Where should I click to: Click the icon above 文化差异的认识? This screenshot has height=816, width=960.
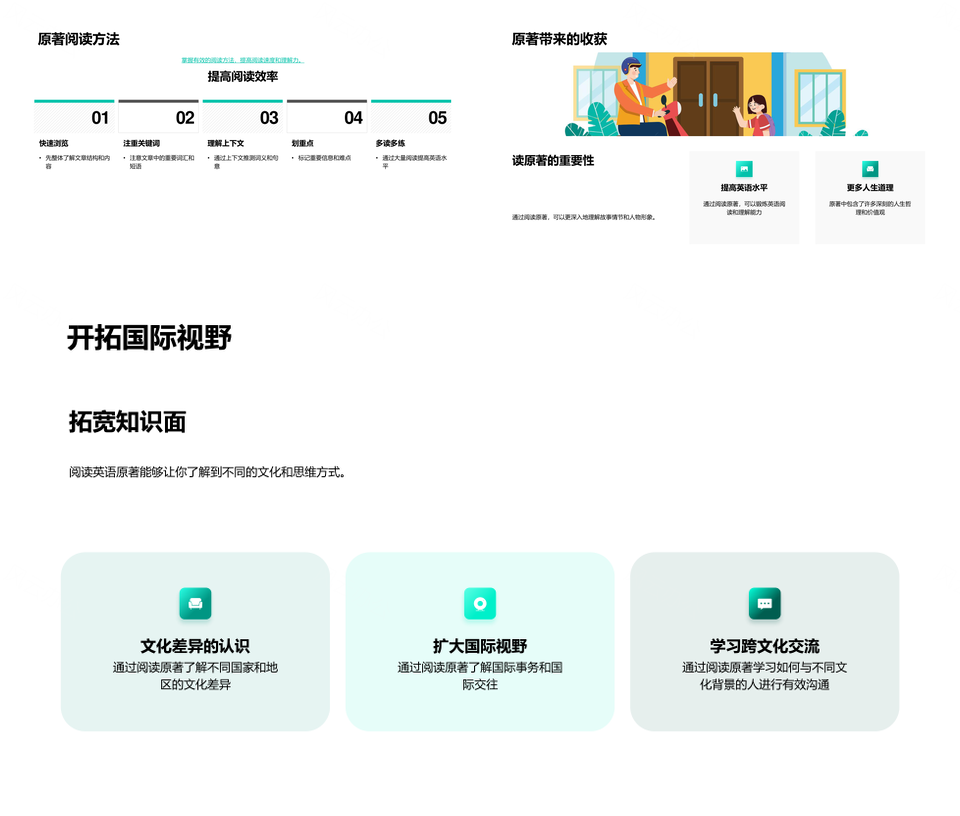[x=195, y=603]
